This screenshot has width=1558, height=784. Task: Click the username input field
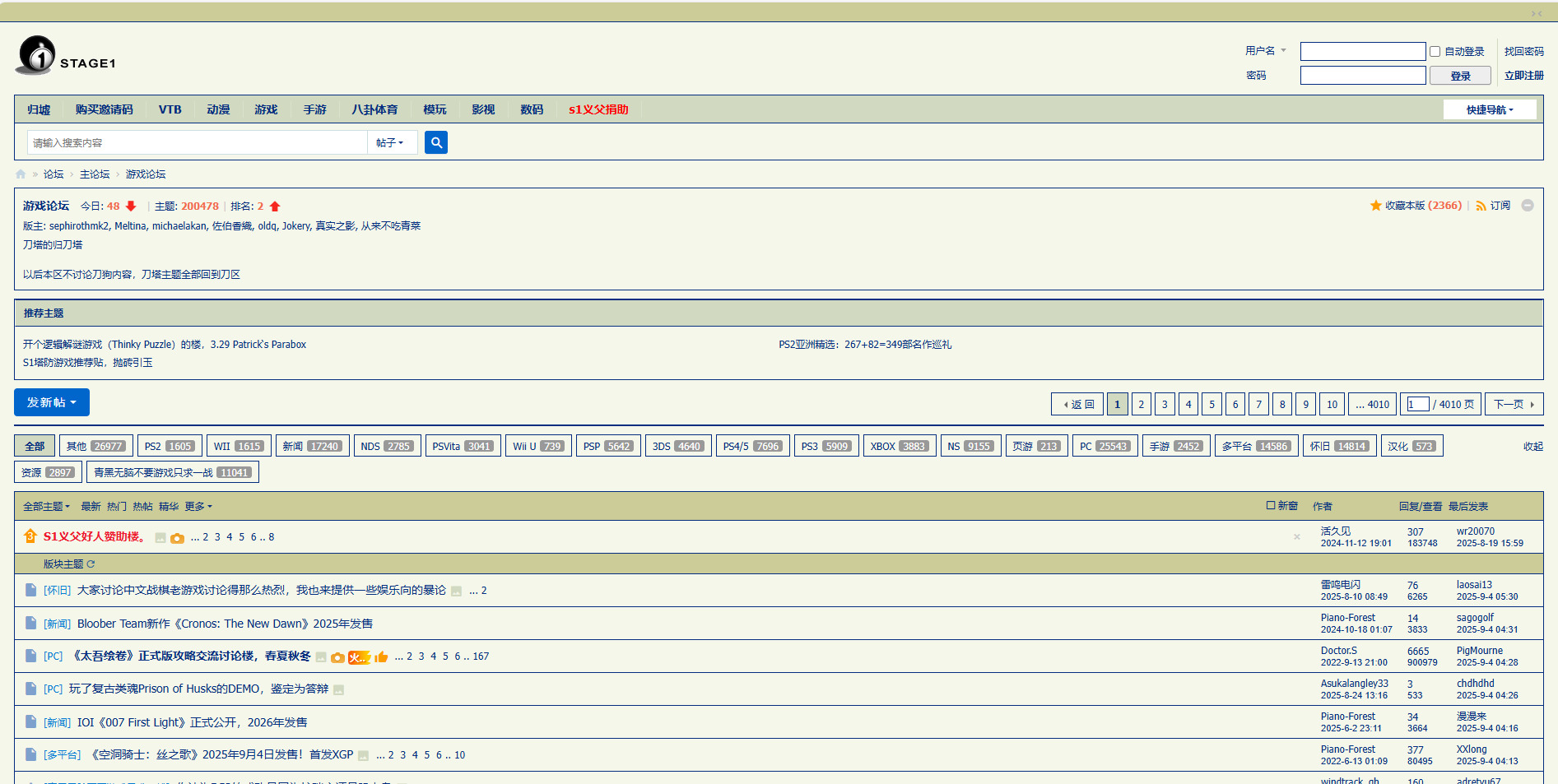[x=1363, y=51]
